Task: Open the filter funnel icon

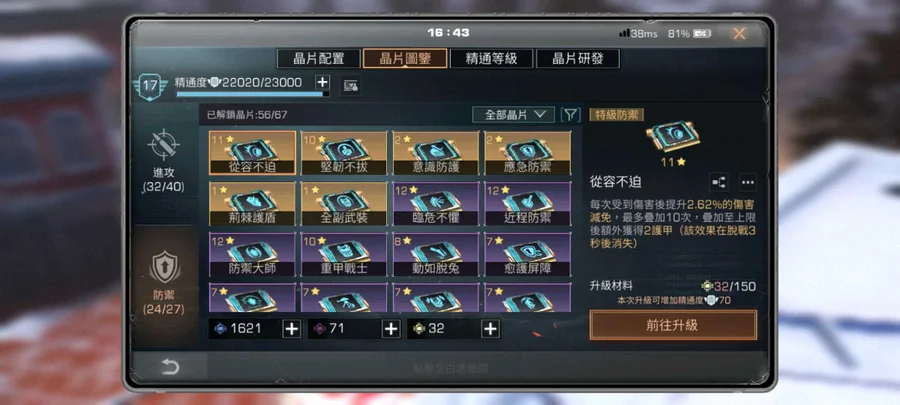Action: pos(570,115)
